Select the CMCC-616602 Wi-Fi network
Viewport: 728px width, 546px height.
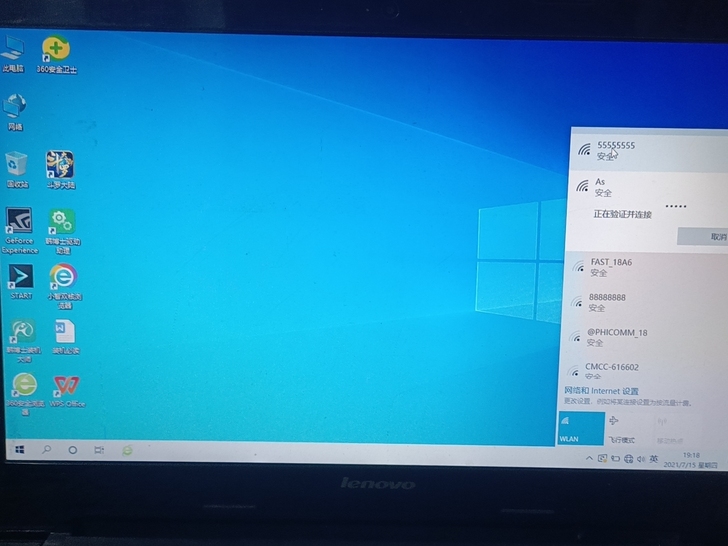click(x=644, y=371)
